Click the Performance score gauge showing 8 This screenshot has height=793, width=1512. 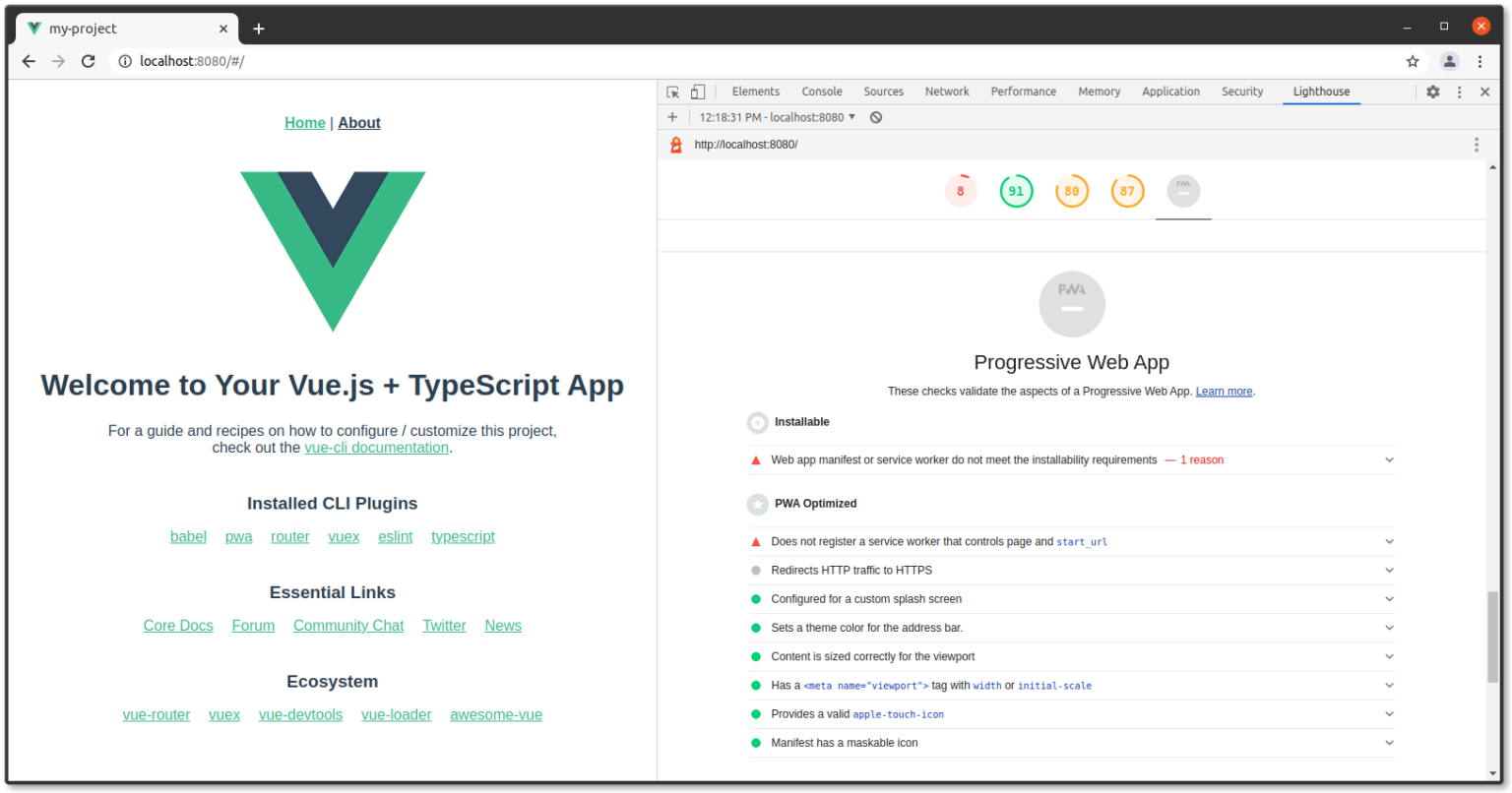coord(961,190)
